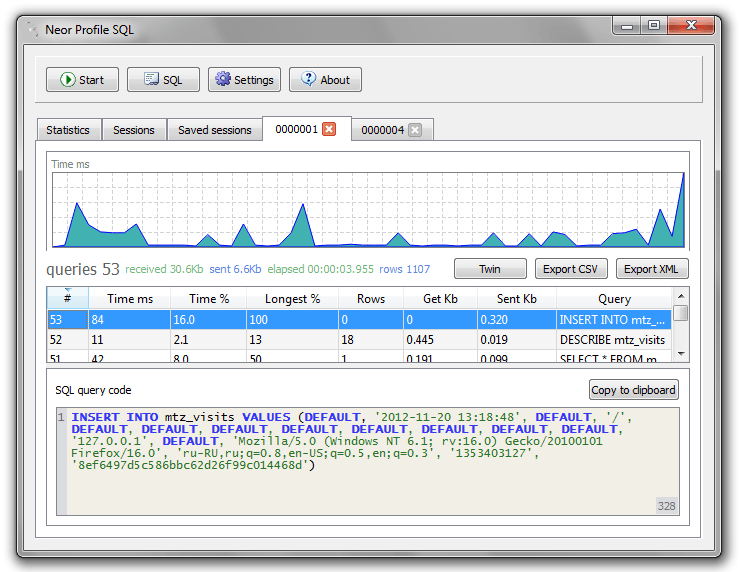Copy the SQL query to clipboard
This screenshot has height=572, width=739.
(633, 390)
